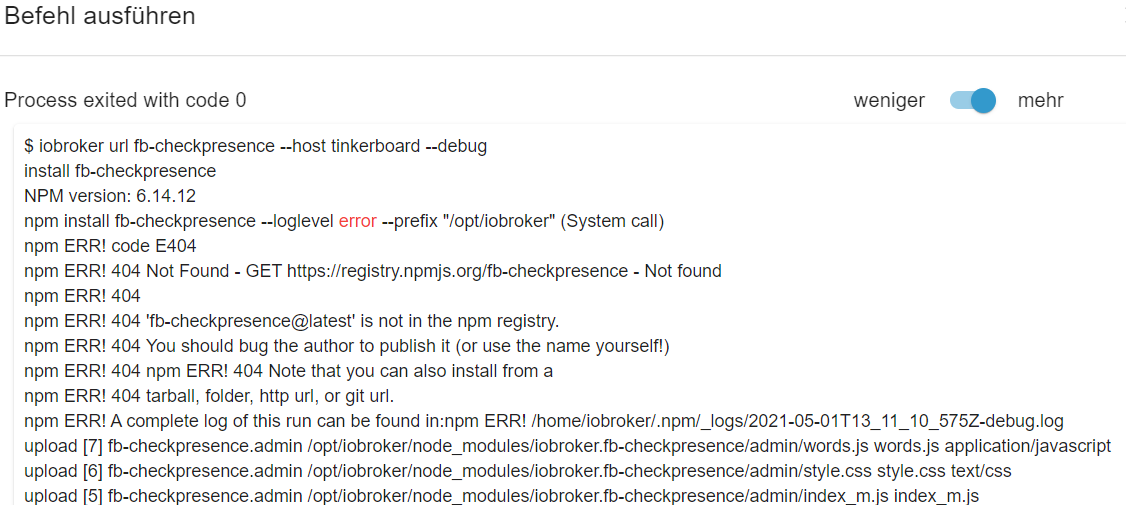Click the iobroker url fb-checkpresence command line

[256, 147]
